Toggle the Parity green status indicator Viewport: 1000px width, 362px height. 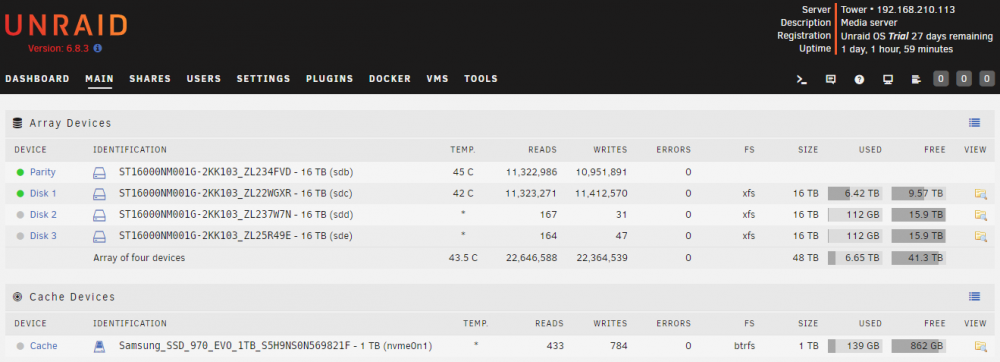click(20, 172)
